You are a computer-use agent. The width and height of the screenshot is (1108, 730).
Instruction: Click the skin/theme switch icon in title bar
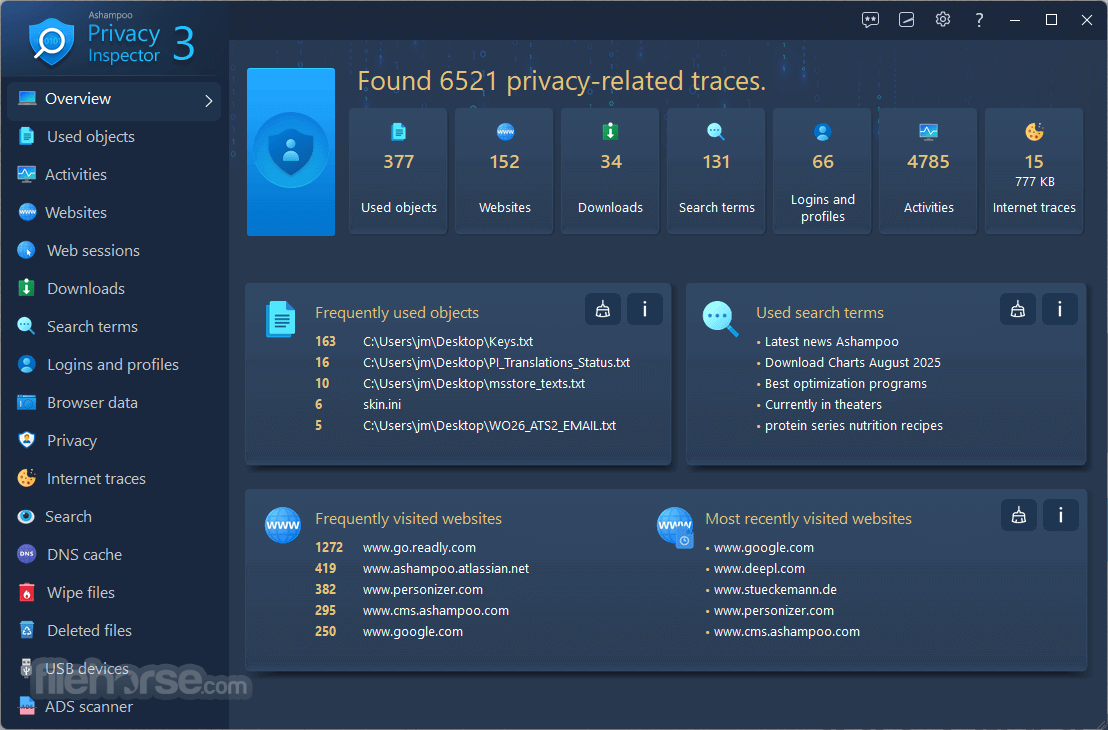[x=907, y=20]
